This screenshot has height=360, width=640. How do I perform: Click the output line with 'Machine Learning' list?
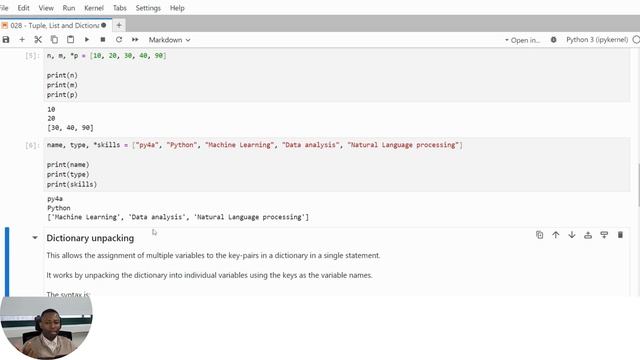pos(178,217)
